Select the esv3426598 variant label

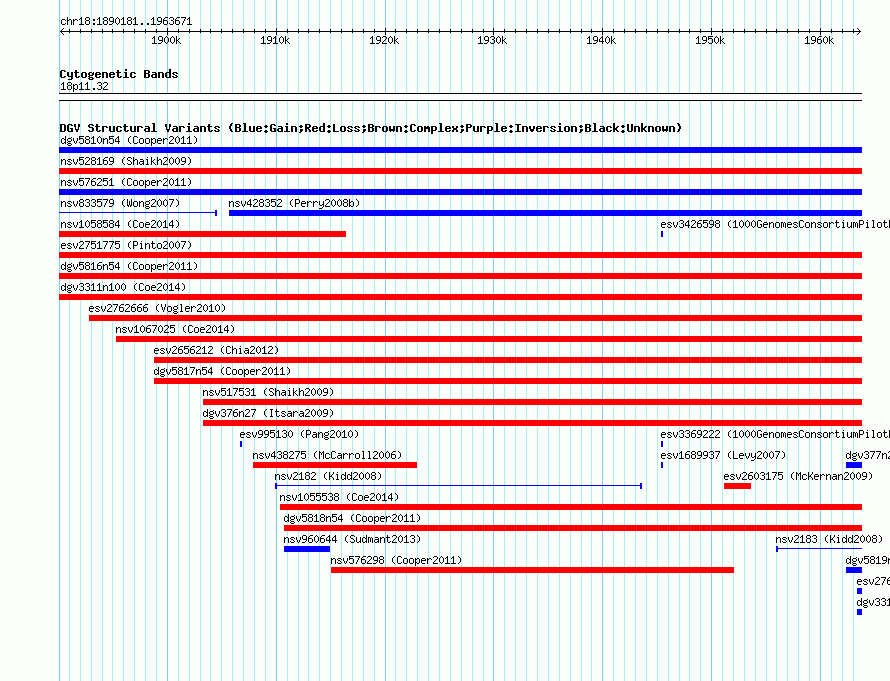[775, 224]
